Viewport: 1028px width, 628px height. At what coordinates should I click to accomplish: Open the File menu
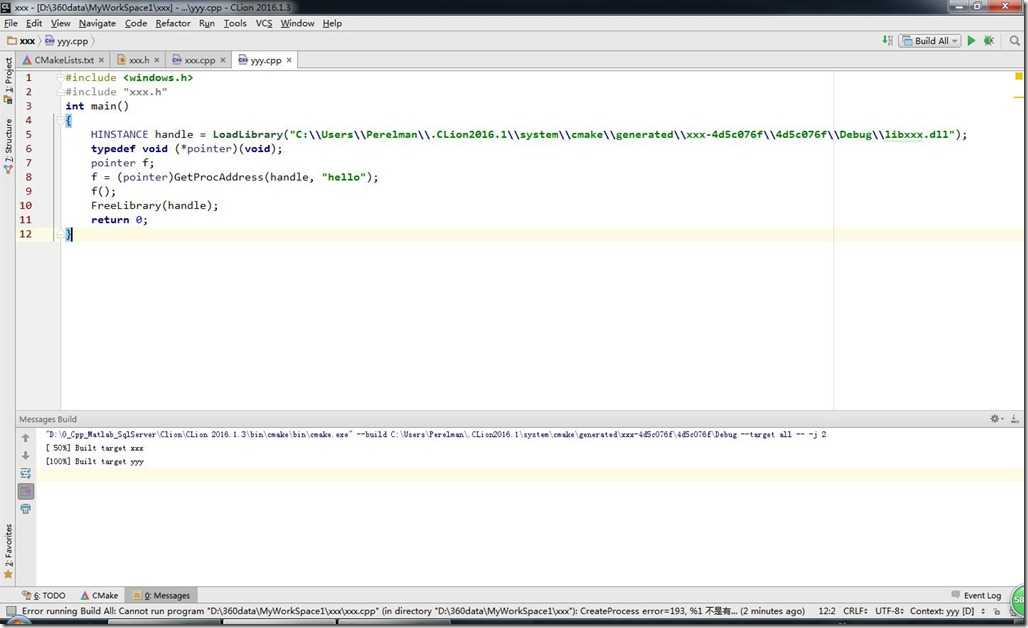(x=10, y=23)
